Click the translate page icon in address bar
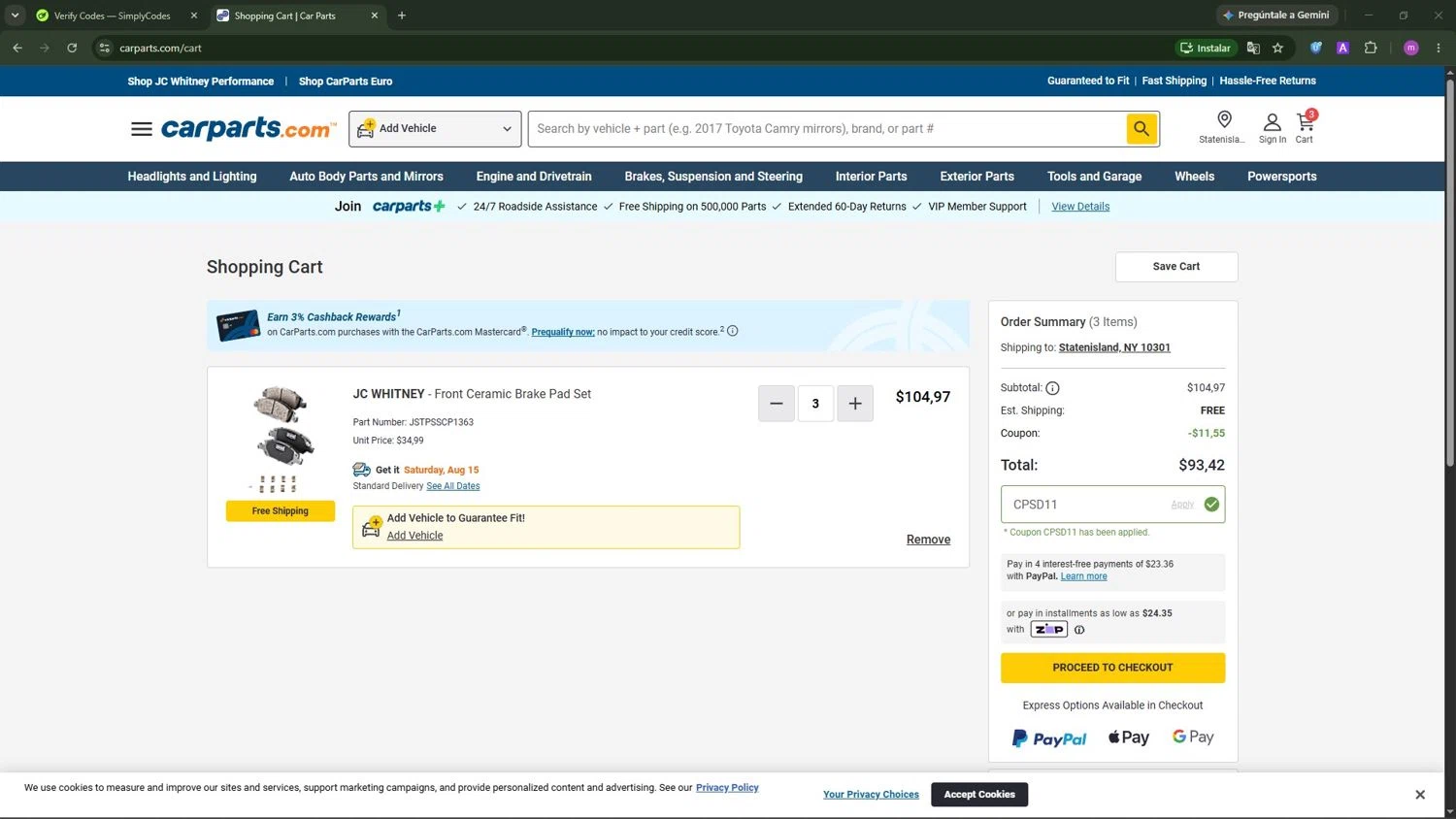 coord(1253,48)
